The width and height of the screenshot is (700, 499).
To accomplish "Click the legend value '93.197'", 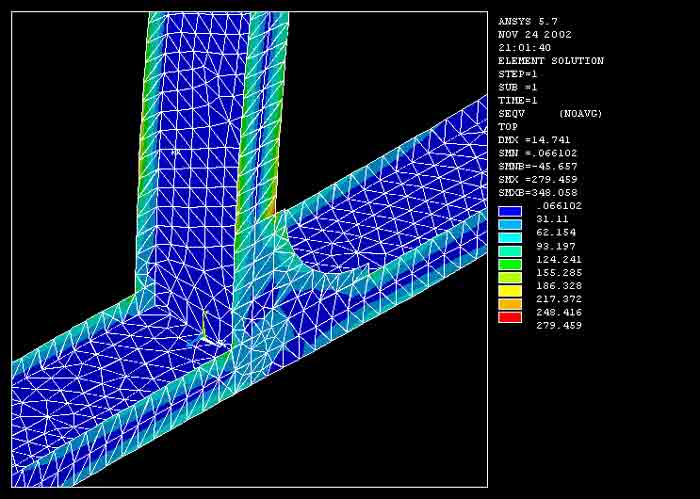I will pos(556,246).
